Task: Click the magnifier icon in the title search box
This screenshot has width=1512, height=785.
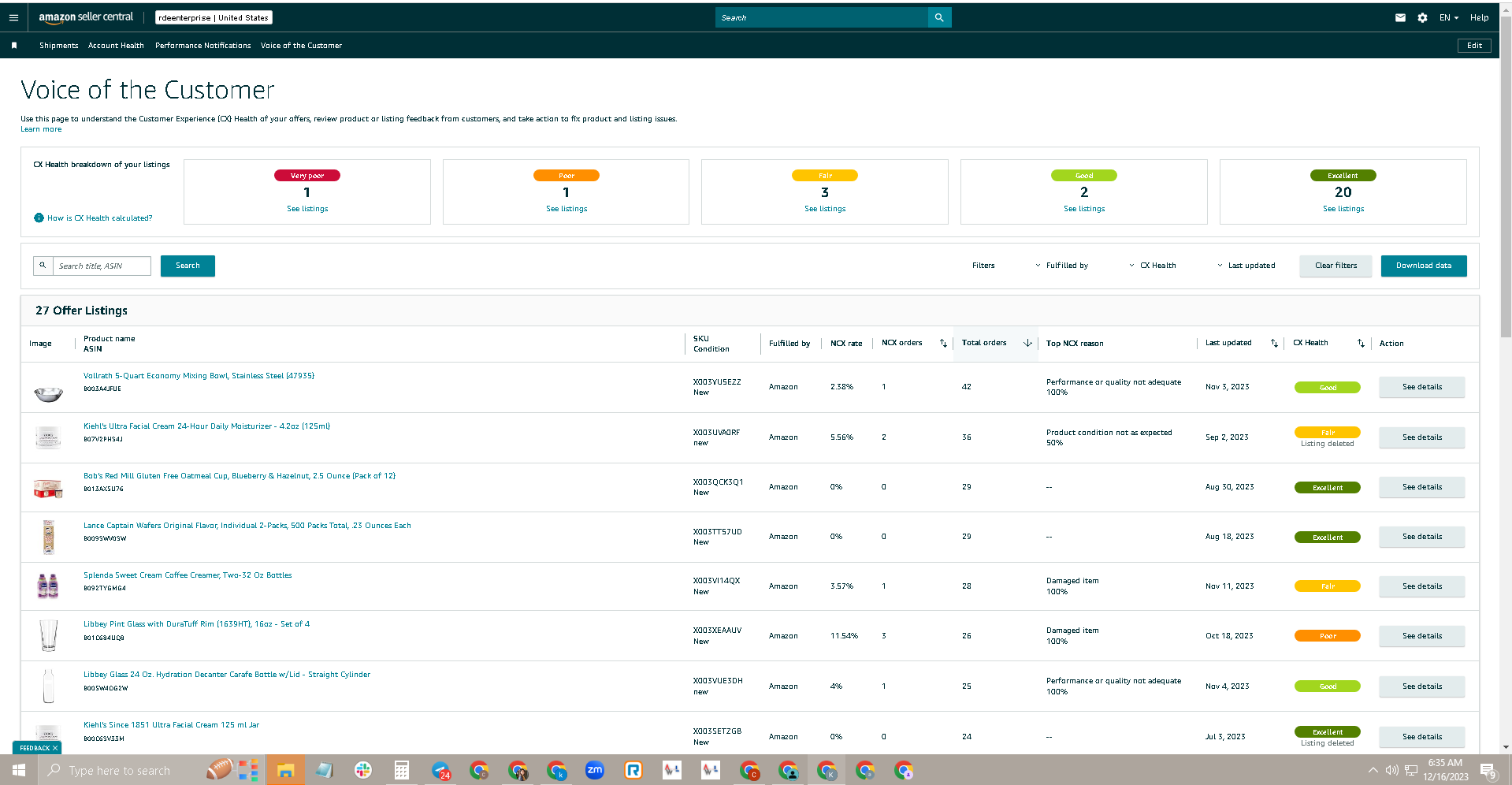Action: [43, 266]
